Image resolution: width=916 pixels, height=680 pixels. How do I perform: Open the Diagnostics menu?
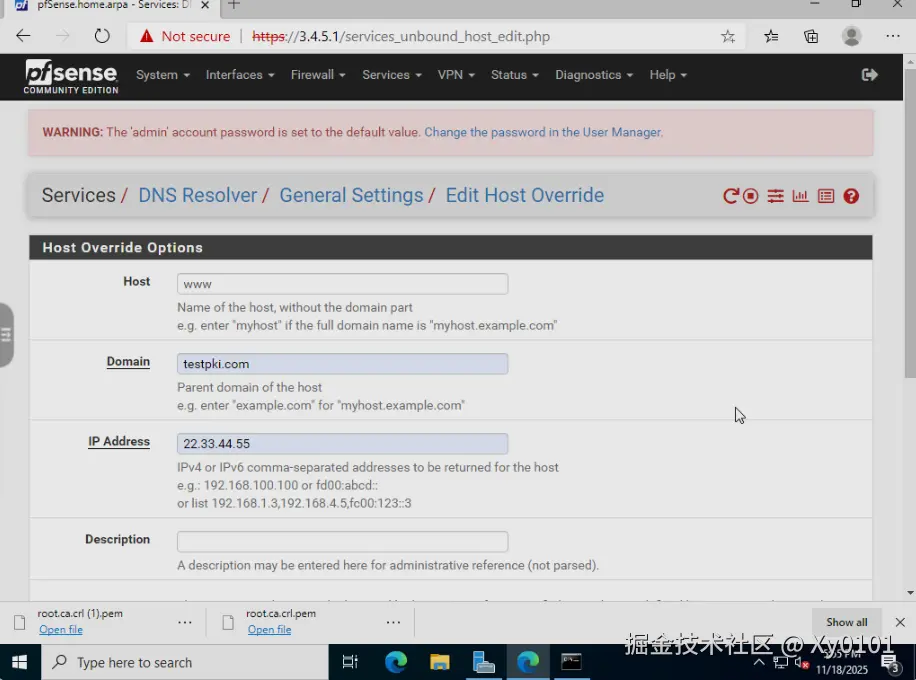pyautogui.click(x=594, y=75)
